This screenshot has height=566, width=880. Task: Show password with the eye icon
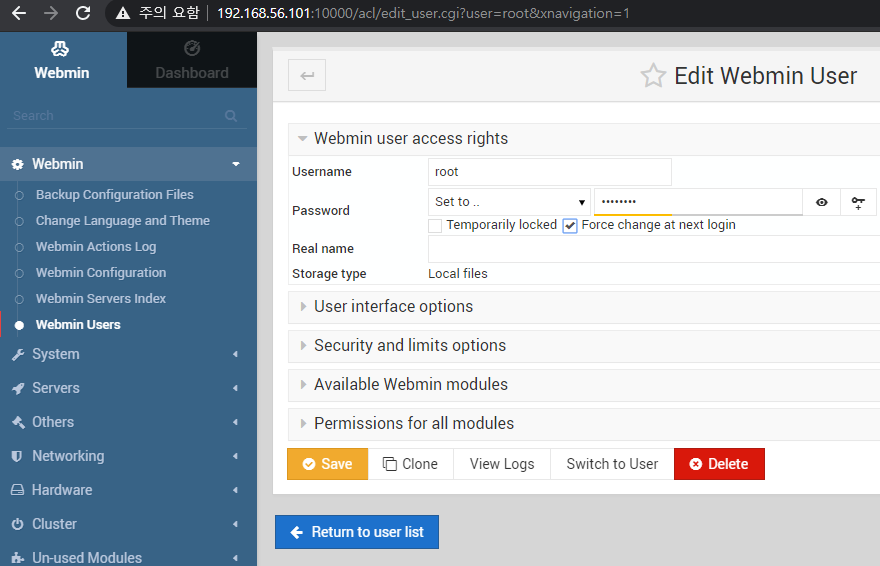822,202
